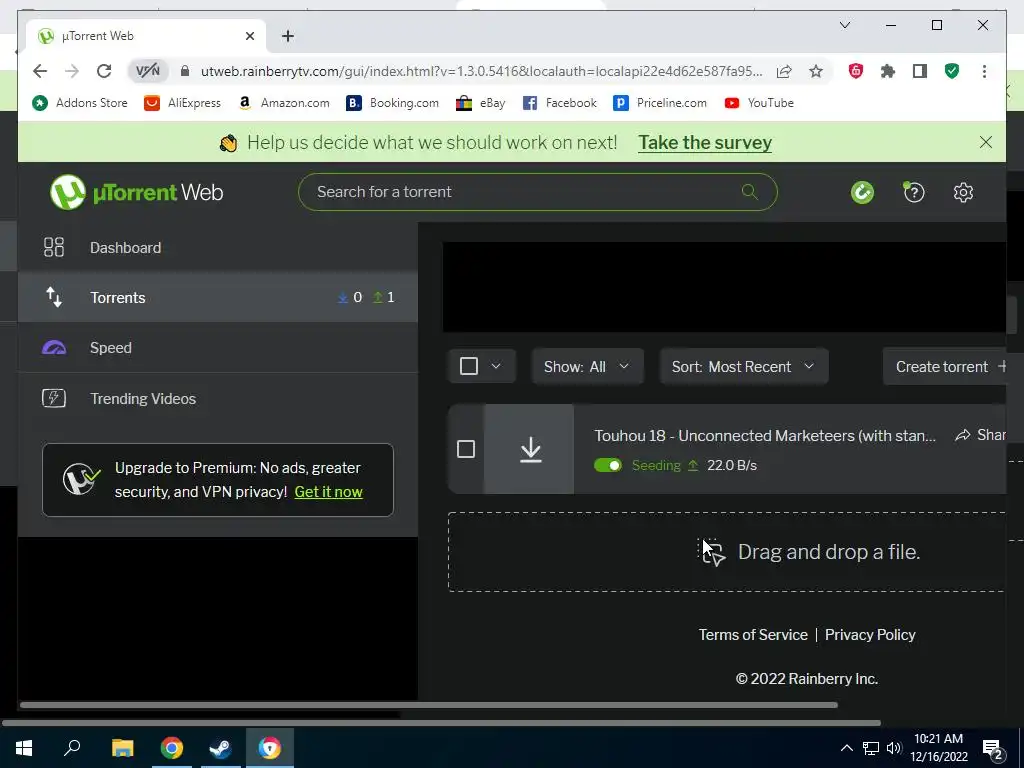The height and width of the screenshot is (768, 1024).
Task: Open the Priceline.com bookmark
Action: 660,103
